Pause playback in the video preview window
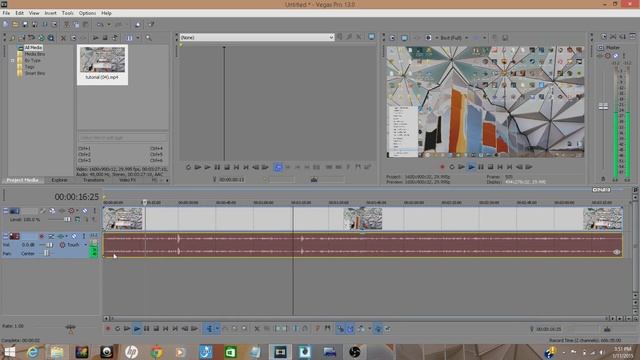Image resolution: width=640 pixels, height=360 pixels. tap(481, 167)
